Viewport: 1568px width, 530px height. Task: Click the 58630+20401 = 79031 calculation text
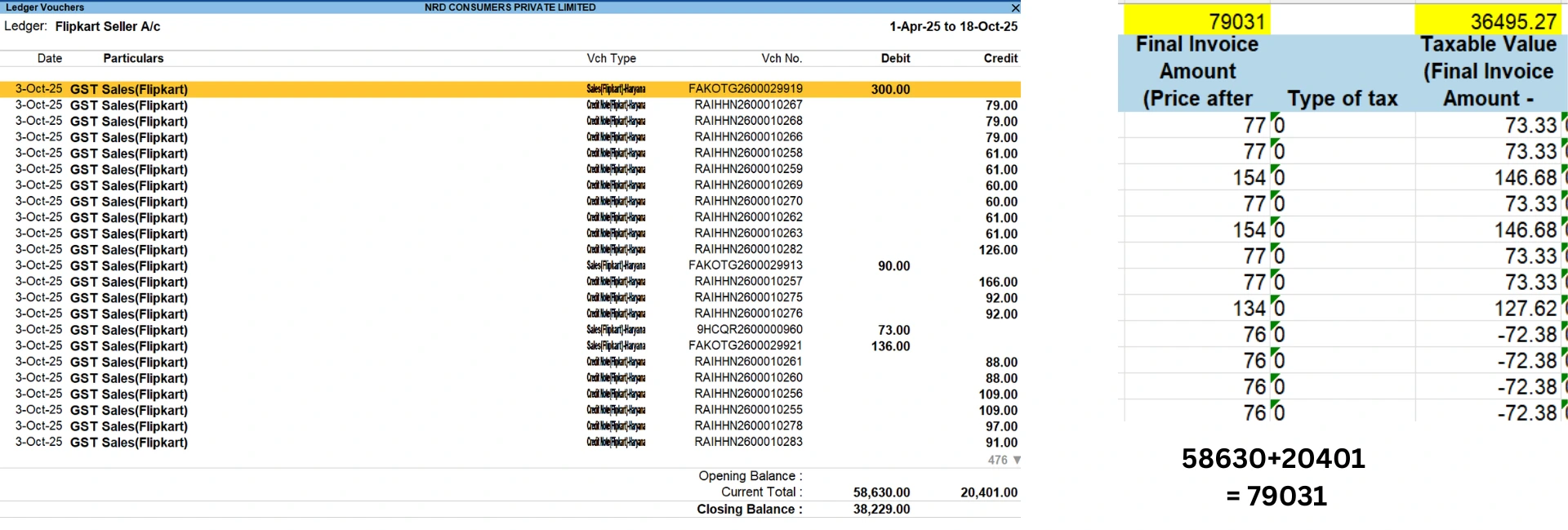1274,477
